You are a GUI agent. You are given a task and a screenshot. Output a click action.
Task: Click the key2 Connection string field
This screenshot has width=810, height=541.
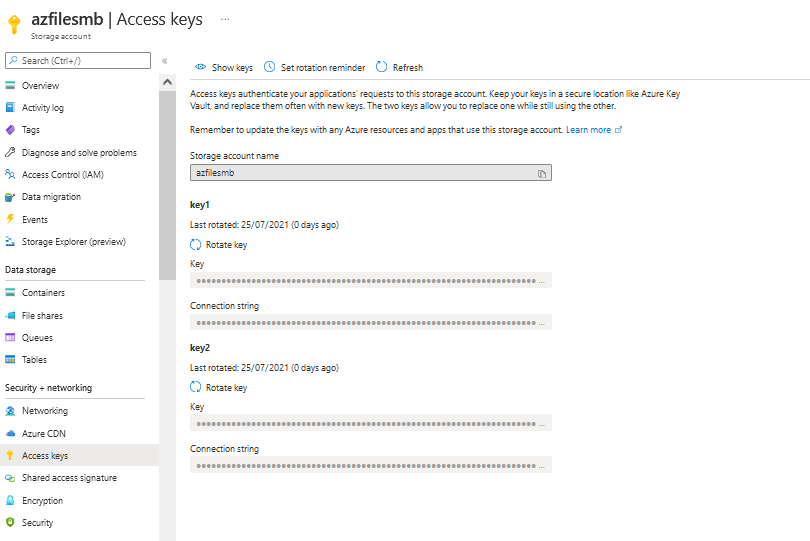click(x=370, y=465)
